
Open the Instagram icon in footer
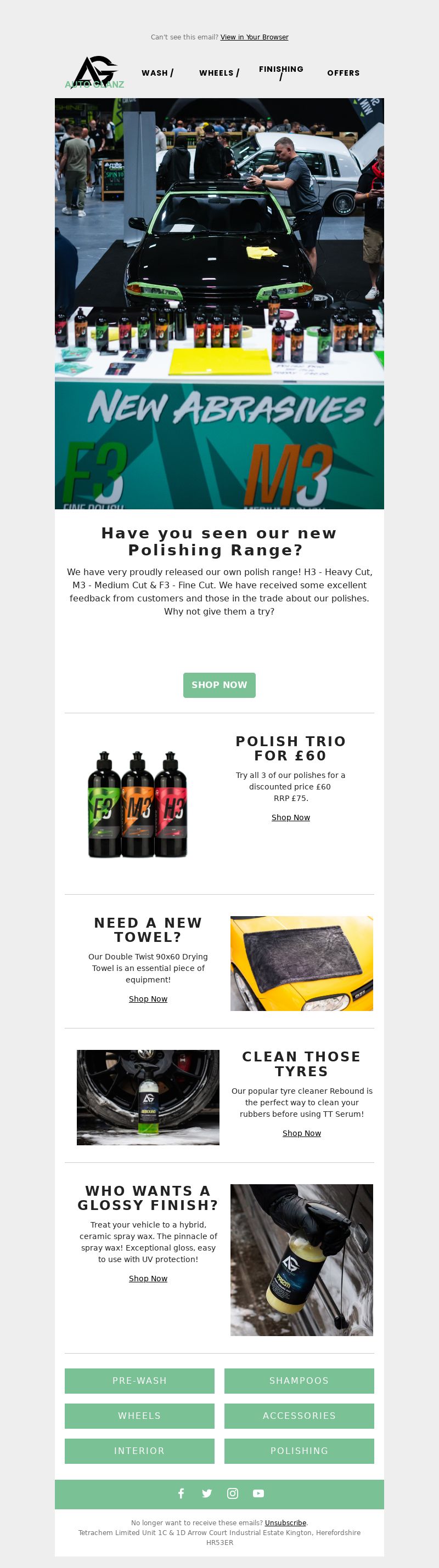[x=233, y=1493]
